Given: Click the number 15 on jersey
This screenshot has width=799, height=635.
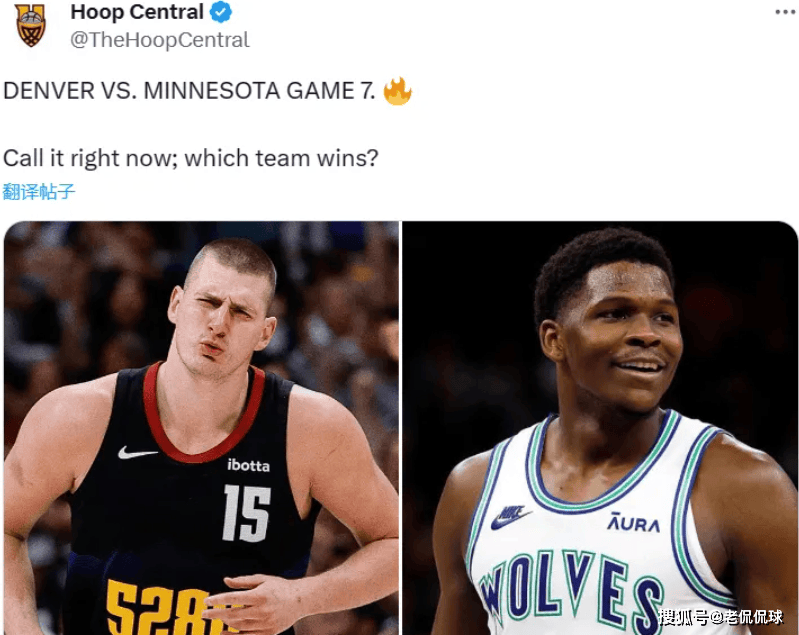Looking at the screenshot, I should (x=247, y=513).
